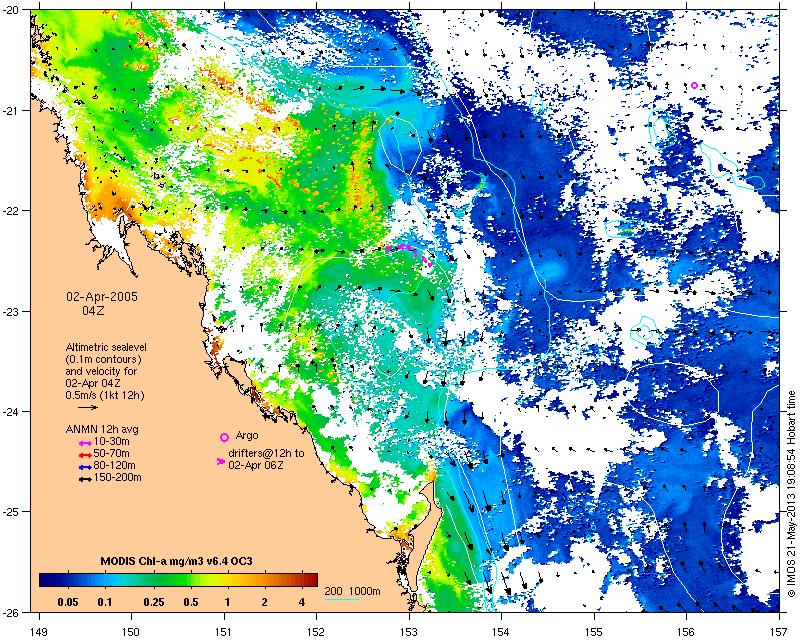Click the 157 longitude axis label

[780, 632]
